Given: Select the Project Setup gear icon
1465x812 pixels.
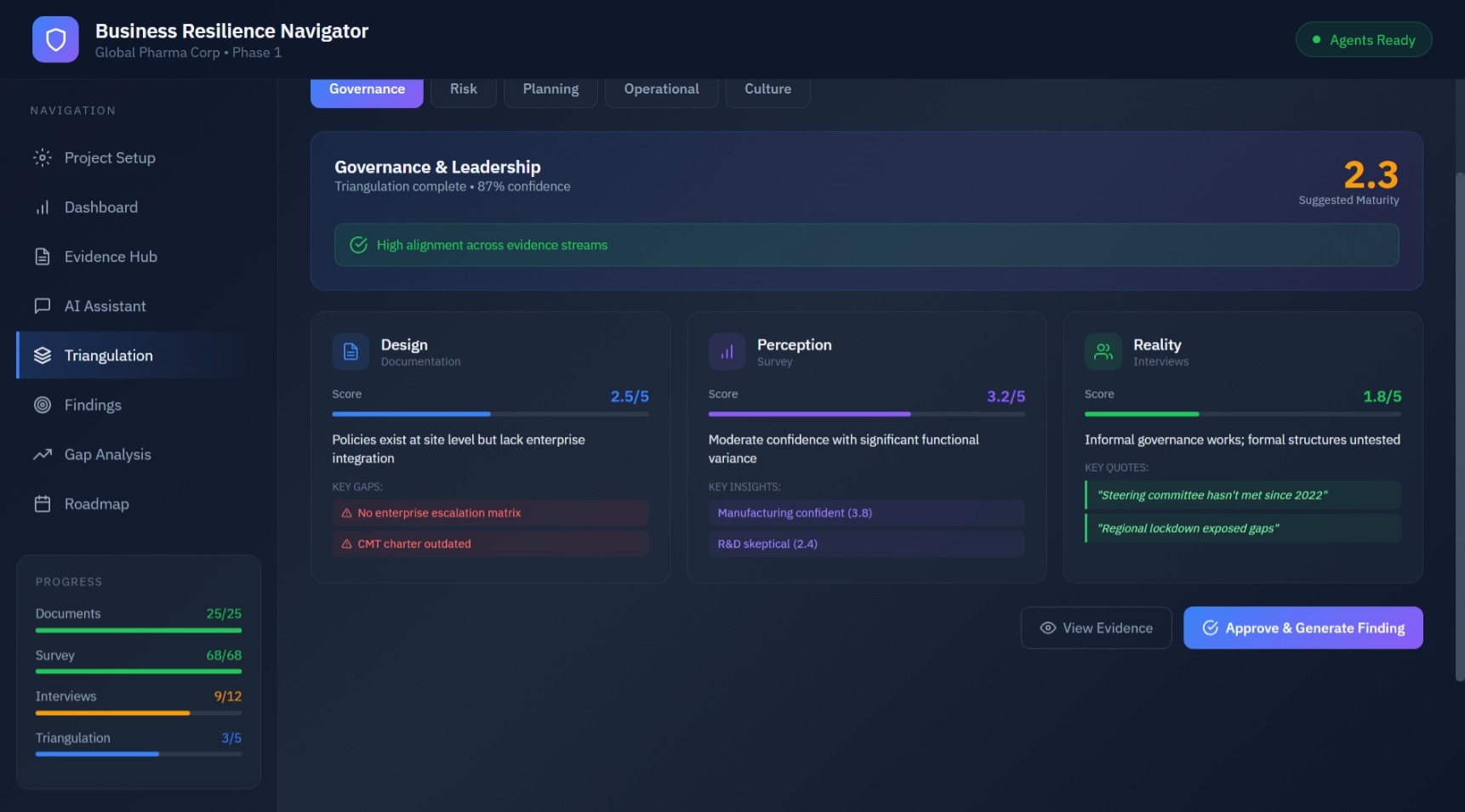Looking at the screenshot, I should tap(43, 157).
